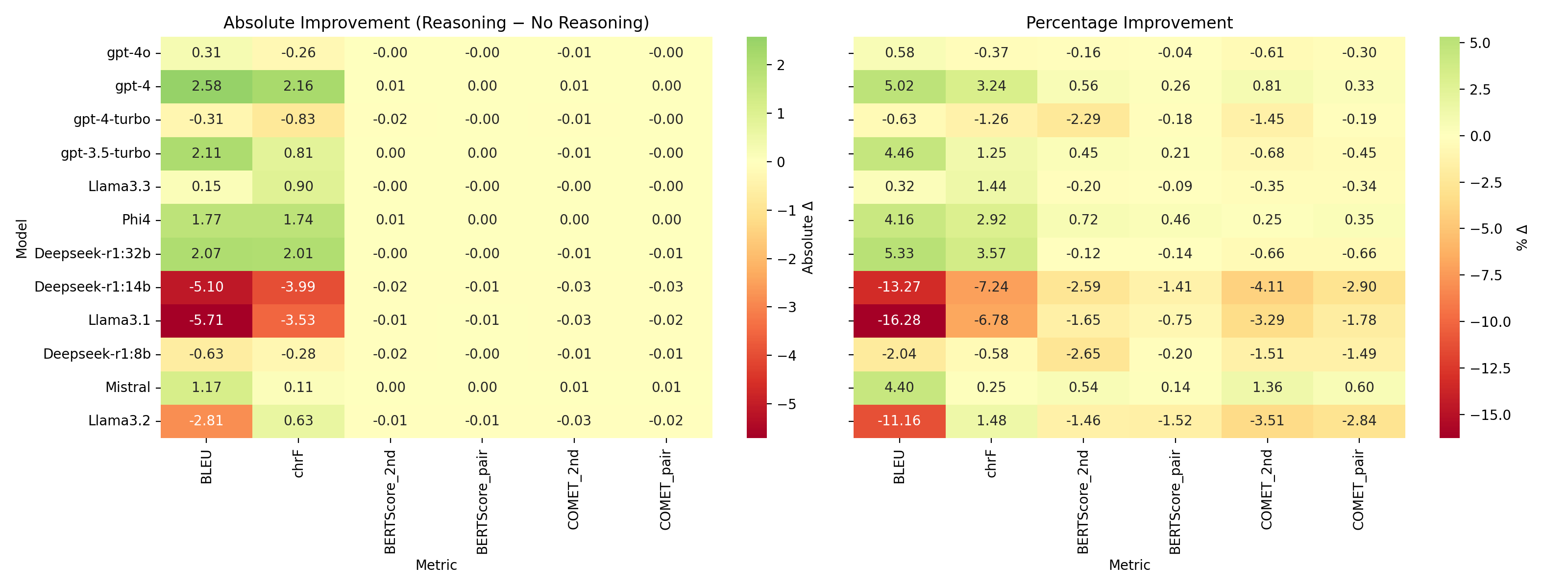This screenshot has width=1568, height=588.
Task: Click the "Absolute Improvement" chart title
Action: pyautogui.click(x=436, y=23)
